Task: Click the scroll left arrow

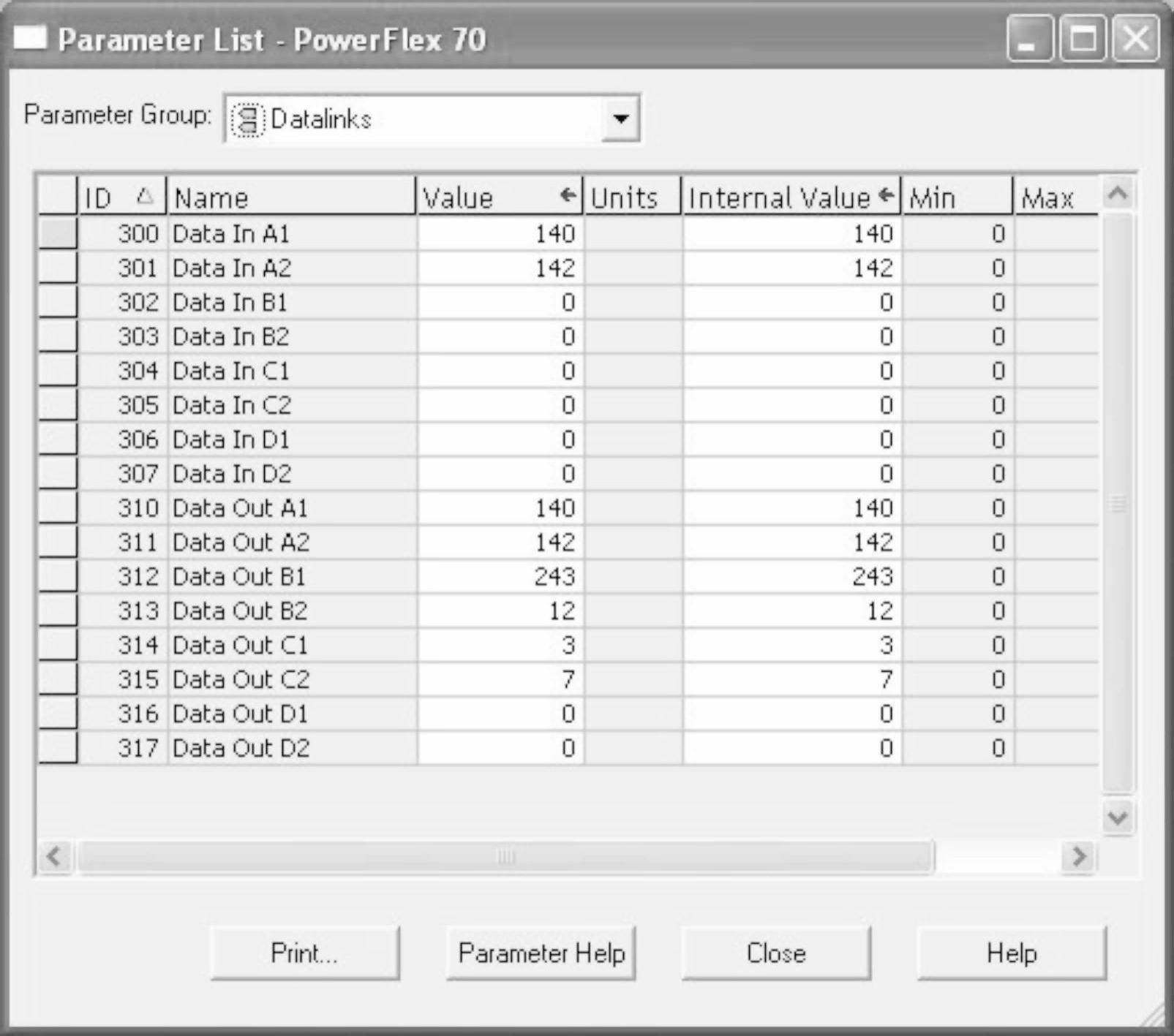Action: point(55,855)
